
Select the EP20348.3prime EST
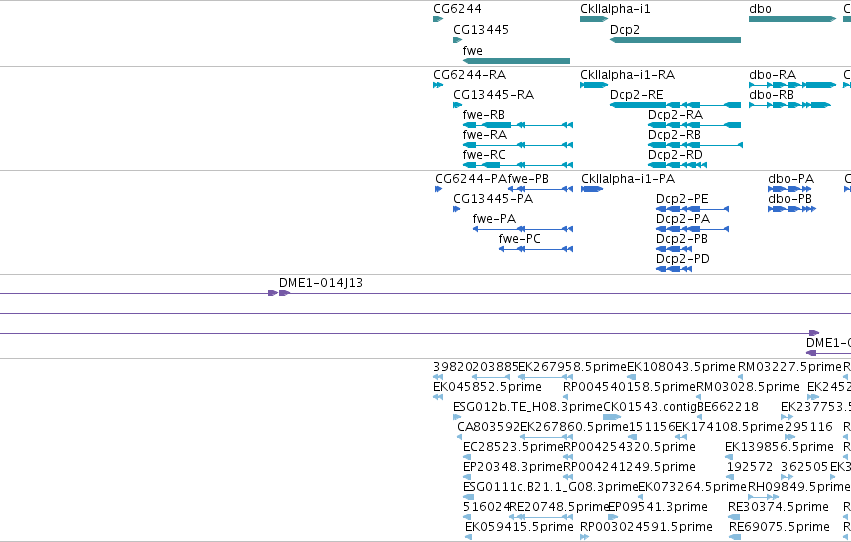click(x=467, y=477)
